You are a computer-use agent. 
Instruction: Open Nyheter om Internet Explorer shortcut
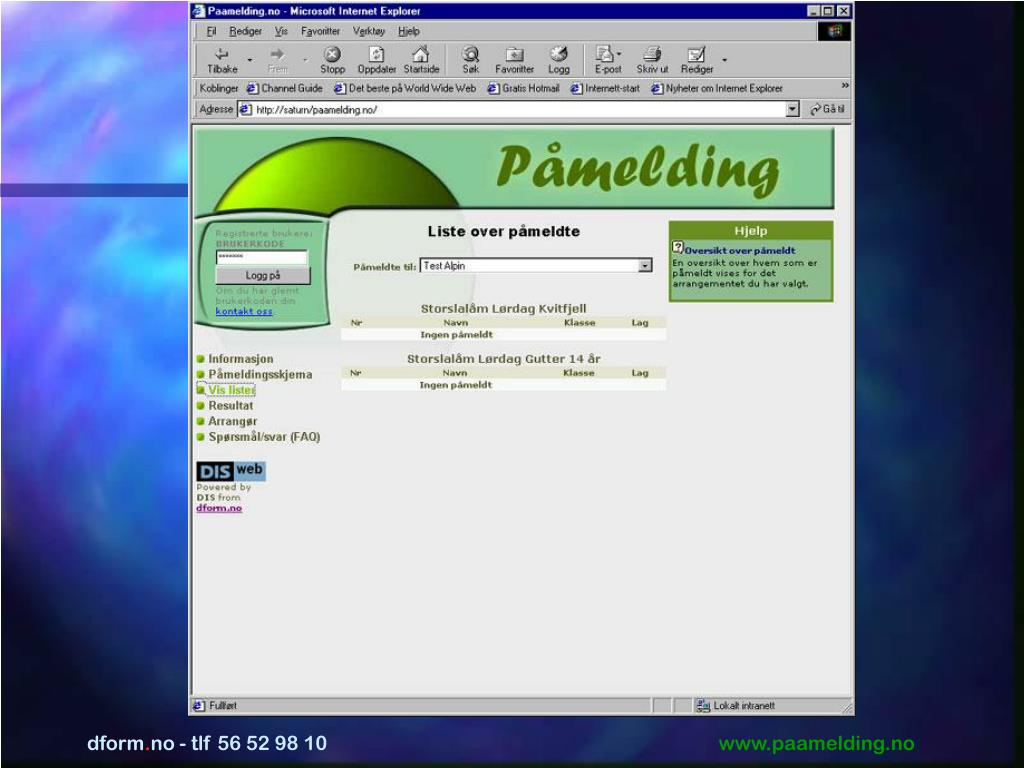[717, 88]
